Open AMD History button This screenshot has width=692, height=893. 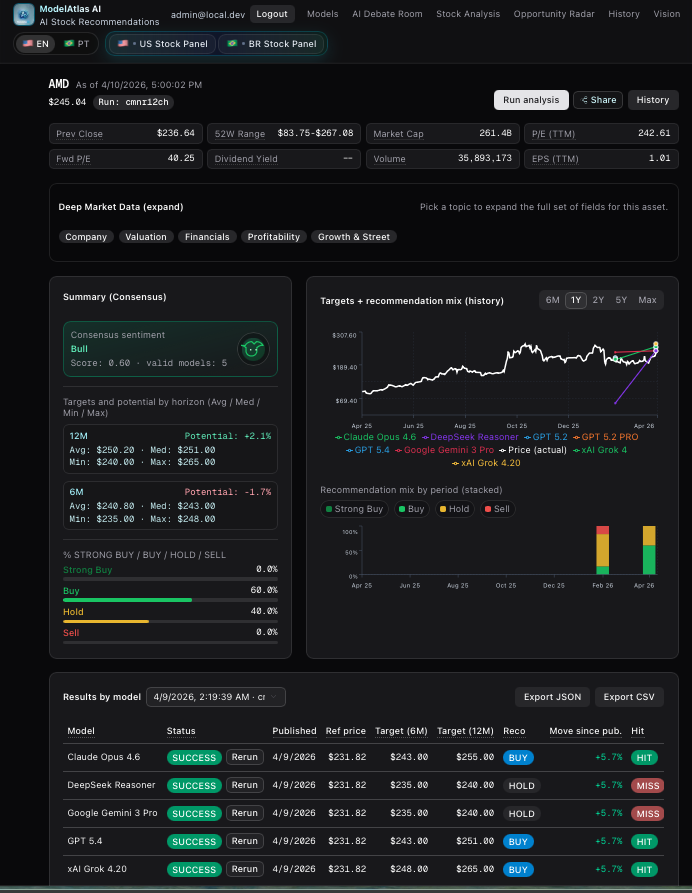click(x=653, y=100)
